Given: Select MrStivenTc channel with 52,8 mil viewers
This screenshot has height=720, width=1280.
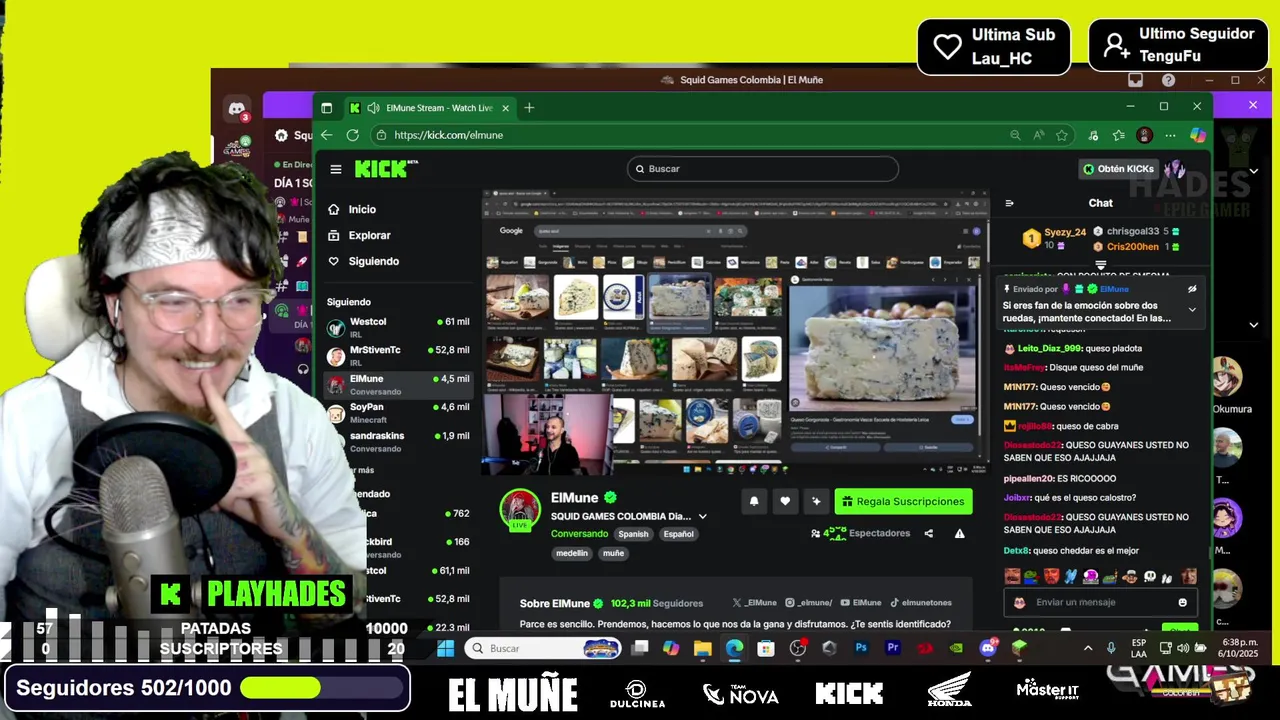Looking at the screenshot, I should click(x=398, y=355).
